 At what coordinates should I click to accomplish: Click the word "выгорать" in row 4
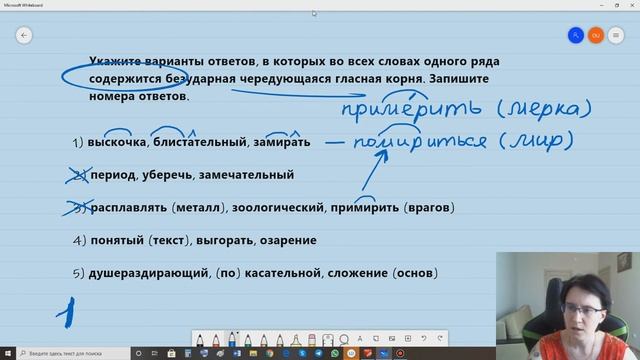pos(224,240)
